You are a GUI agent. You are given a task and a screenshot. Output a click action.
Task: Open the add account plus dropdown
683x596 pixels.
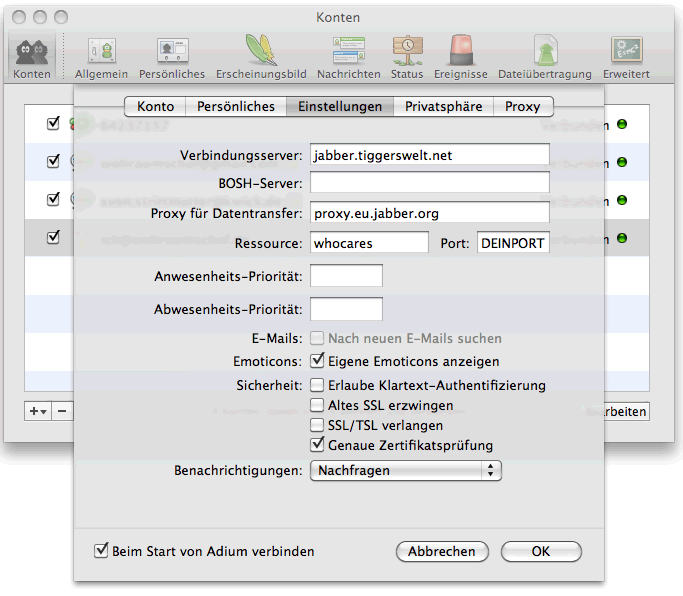coord(38,411)
